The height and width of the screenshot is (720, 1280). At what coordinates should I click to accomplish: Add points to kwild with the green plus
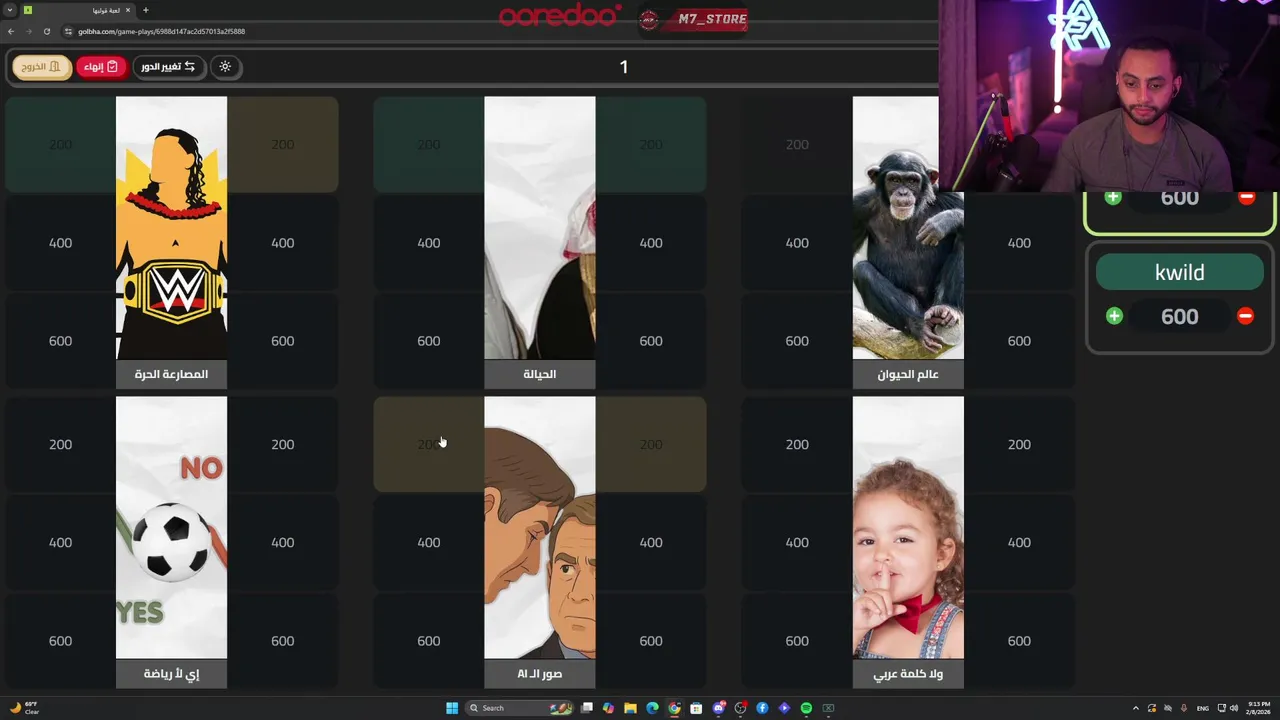pos(1114,316)
